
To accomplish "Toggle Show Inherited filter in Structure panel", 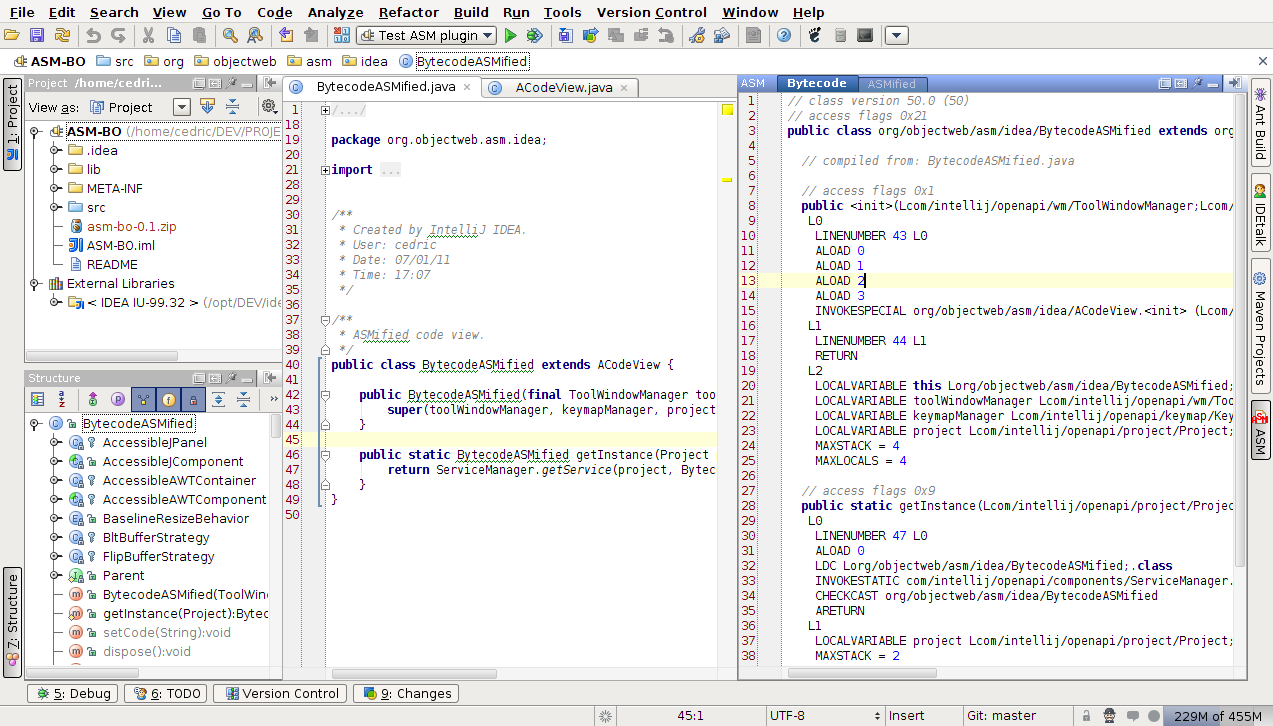I will (x=143, y=400).
